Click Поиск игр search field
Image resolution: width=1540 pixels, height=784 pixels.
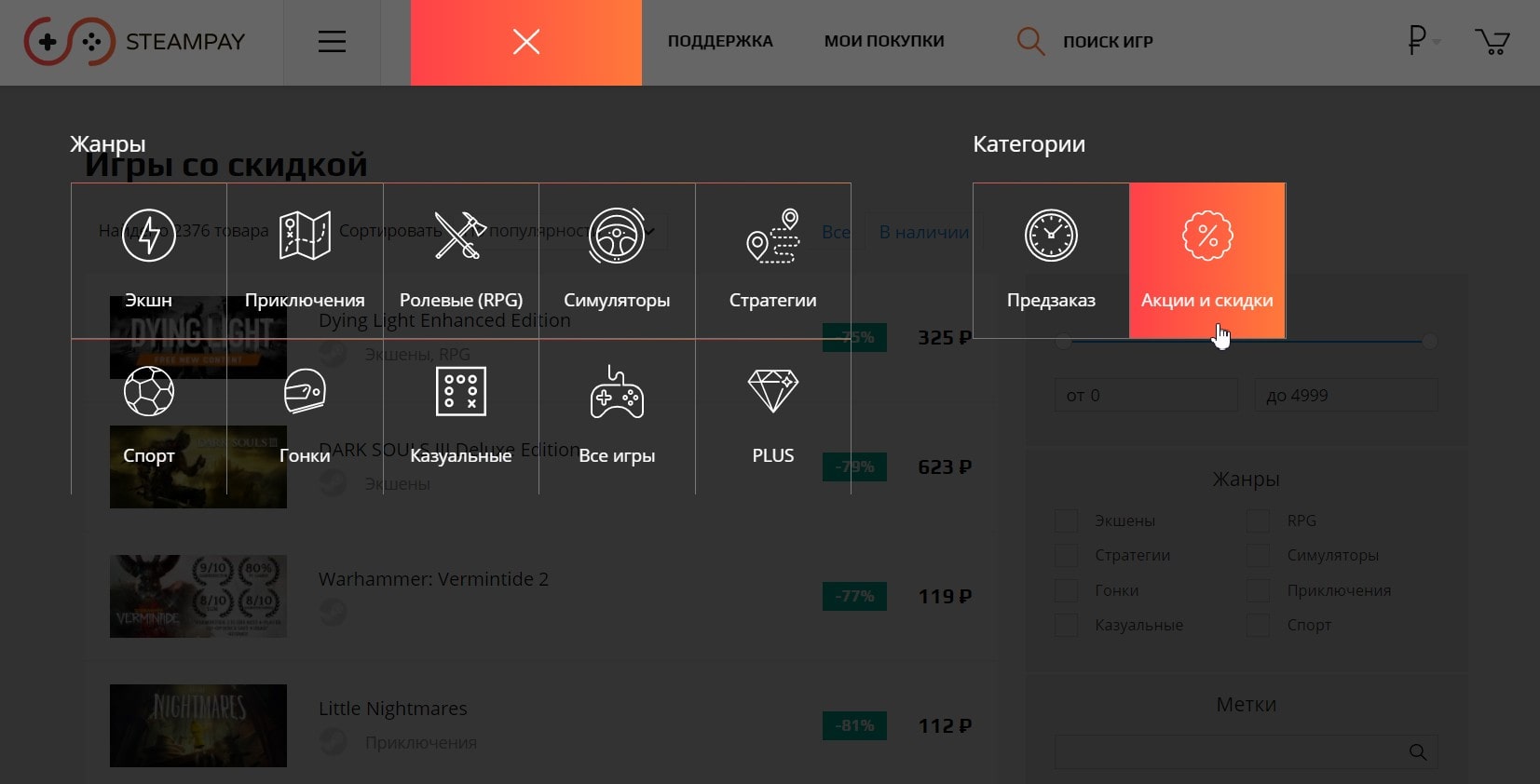coord(1108,42)
